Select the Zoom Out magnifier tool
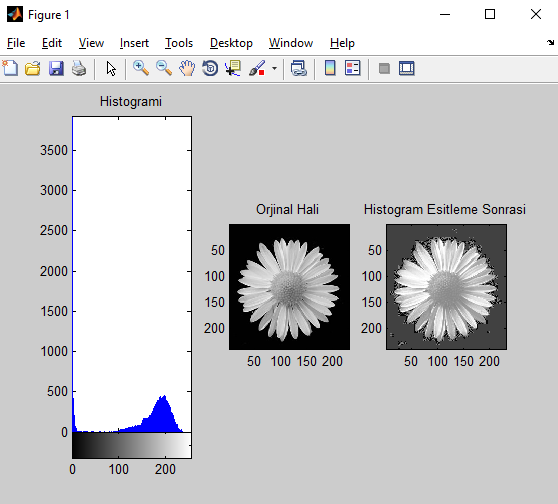This screenshot has width=558, height=504. tap(164, 68)
